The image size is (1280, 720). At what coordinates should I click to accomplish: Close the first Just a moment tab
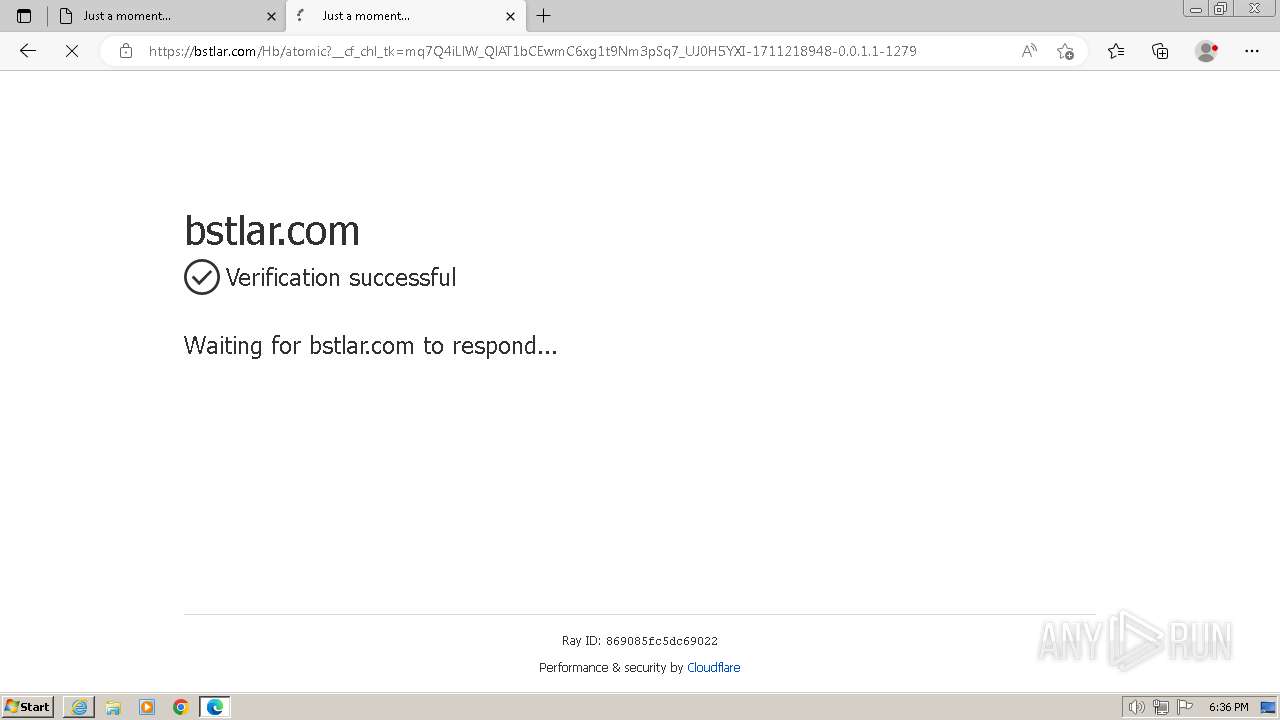[271, 16]
